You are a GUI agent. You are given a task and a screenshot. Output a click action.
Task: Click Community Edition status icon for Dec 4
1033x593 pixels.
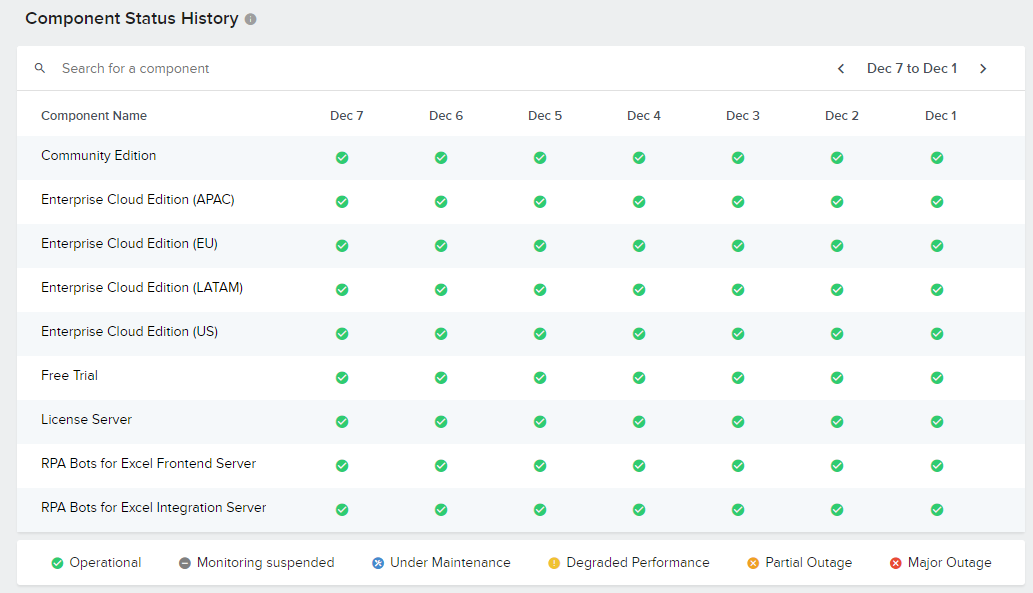point(639,157)
